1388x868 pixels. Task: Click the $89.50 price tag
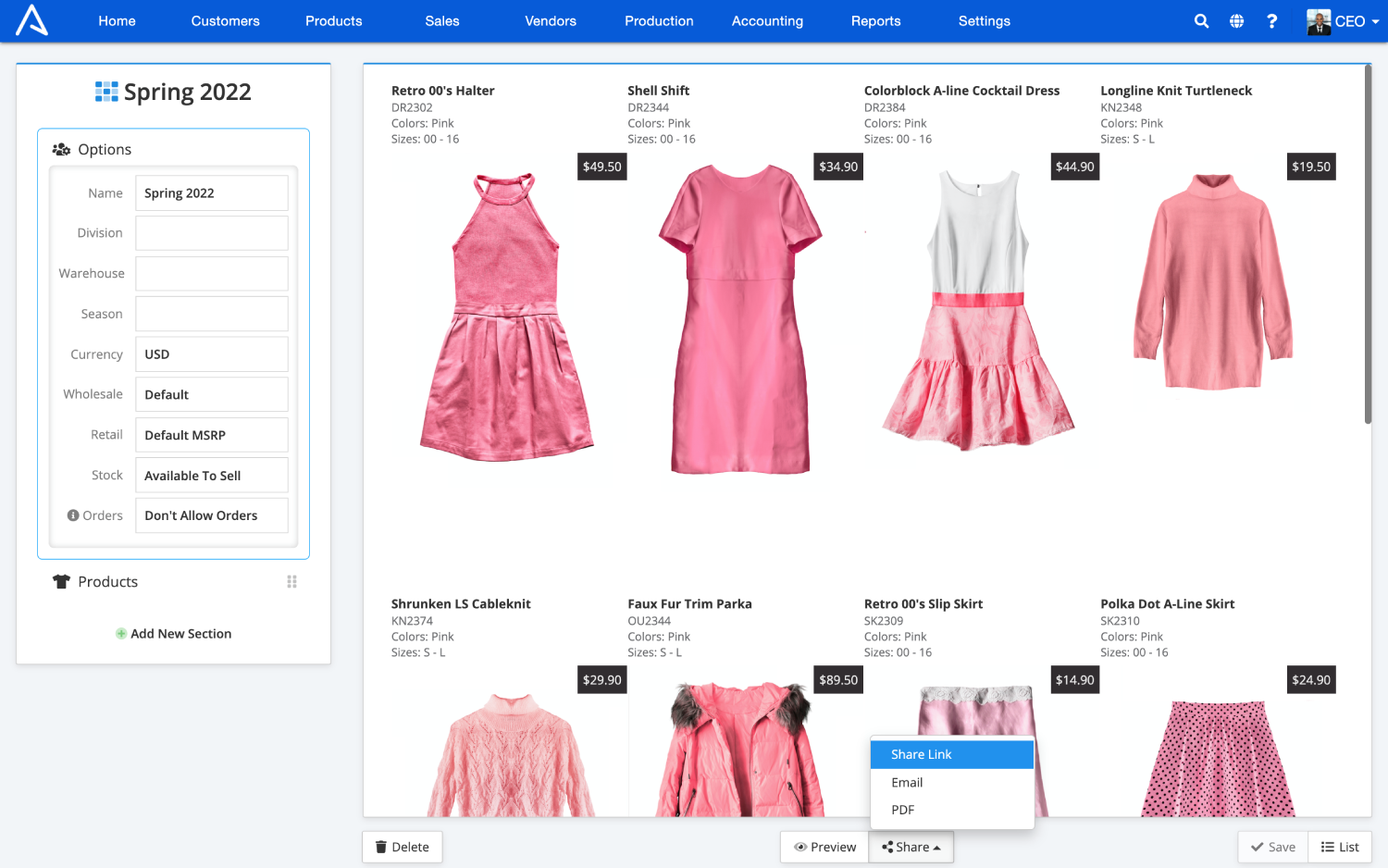click(838, 680)
